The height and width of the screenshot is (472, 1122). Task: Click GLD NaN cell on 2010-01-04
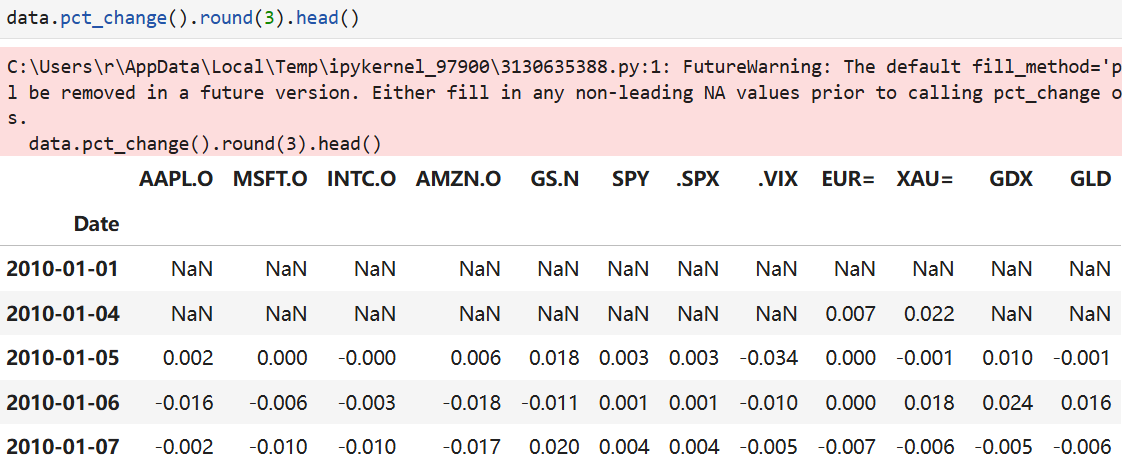pos(1090,313)
